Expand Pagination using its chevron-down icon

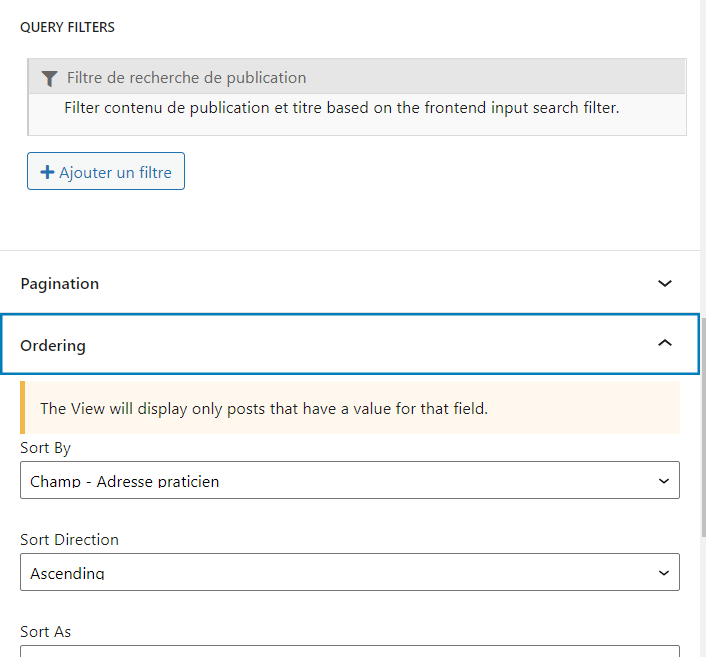point(665,284)
